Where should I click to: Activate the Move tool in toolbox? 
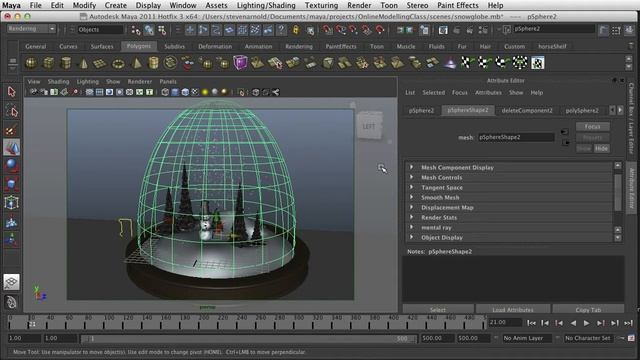[11, 148]
